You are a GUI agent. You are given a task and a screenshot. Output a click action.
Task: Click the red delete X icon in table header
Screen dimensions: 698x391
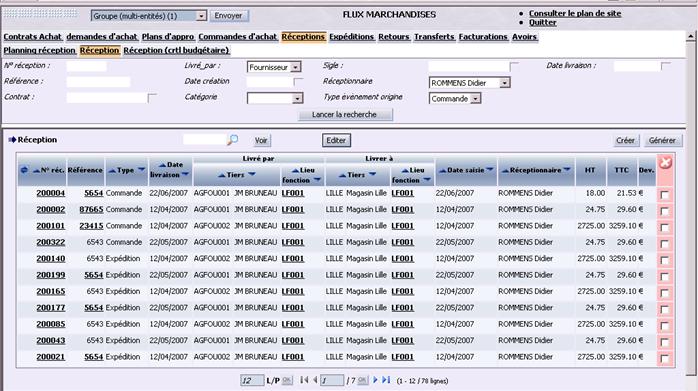pyautogui.click(x=665, y=163)
